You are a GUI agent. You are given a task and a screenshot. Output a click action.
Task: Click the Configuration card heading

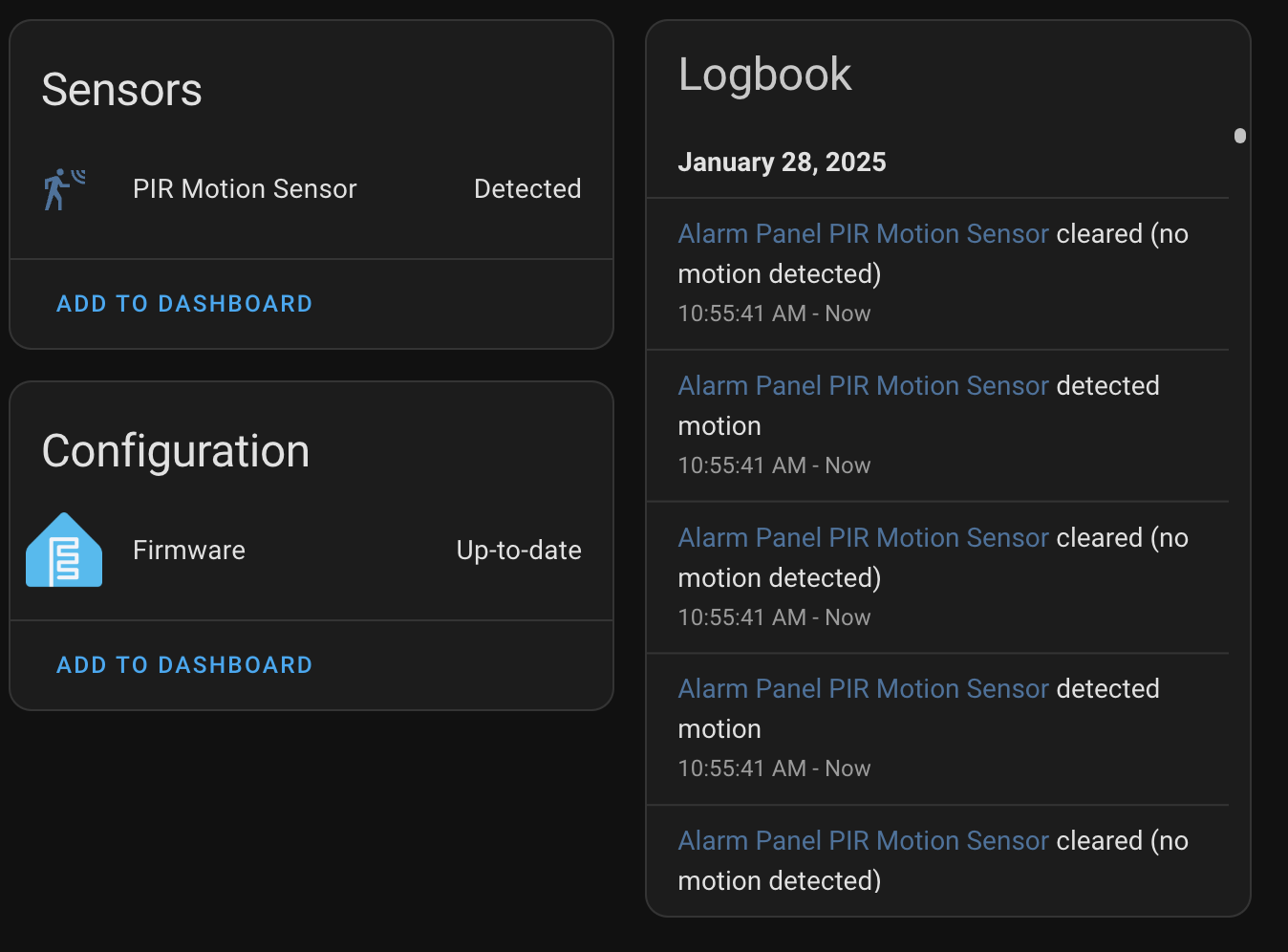pos(176,451)
